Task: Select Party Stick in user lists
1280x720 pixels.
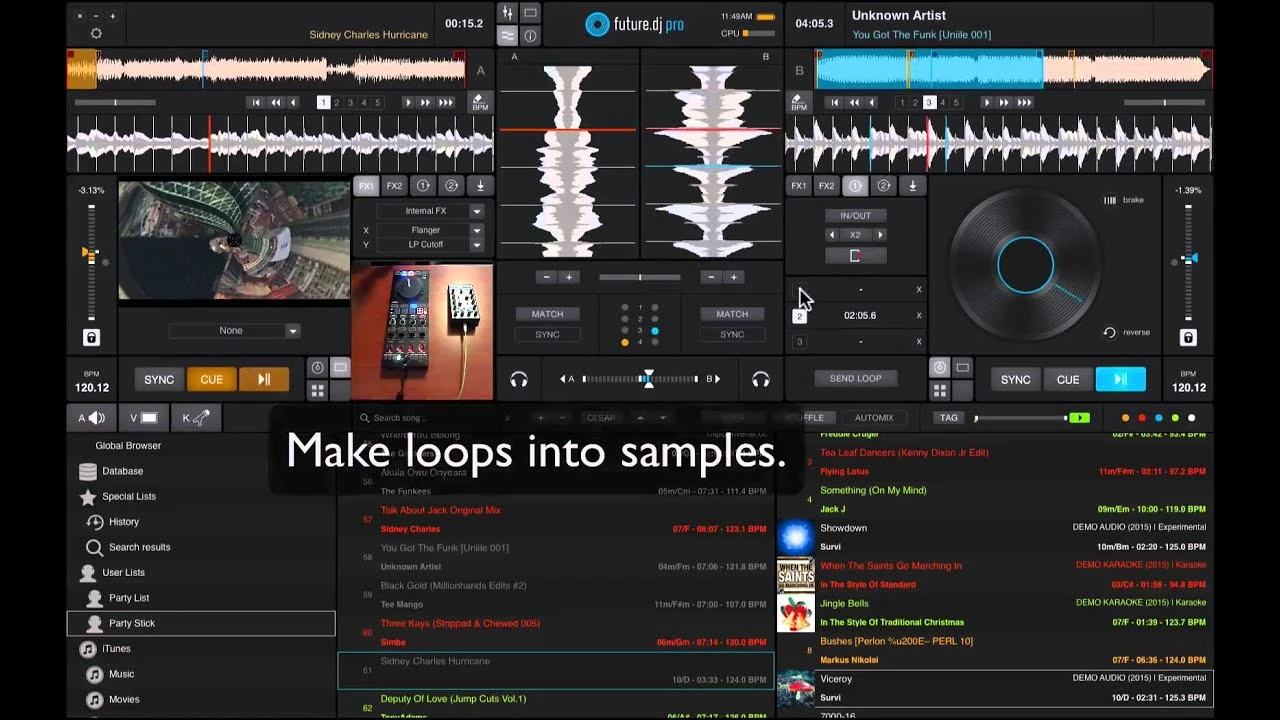Action: [x=201, y=623]
